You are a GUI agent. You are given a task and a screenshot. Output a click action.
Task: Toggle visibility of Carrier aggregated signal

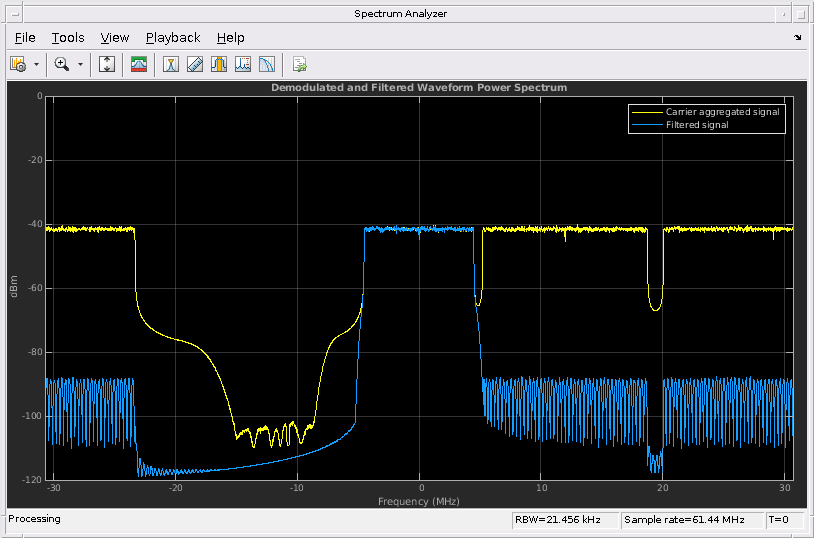point(722,112)
